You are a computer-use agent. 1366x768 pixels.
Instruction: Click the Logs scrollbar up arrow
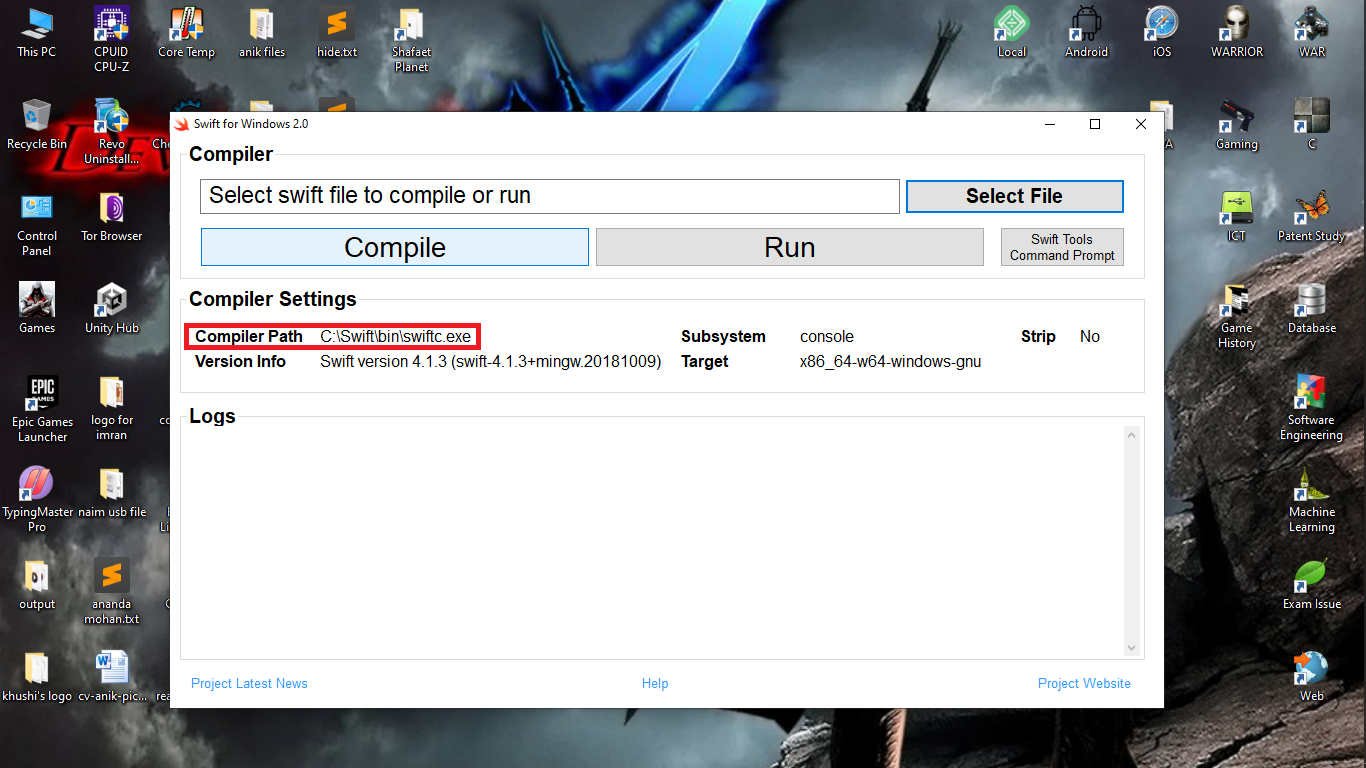coord(1132,435)
